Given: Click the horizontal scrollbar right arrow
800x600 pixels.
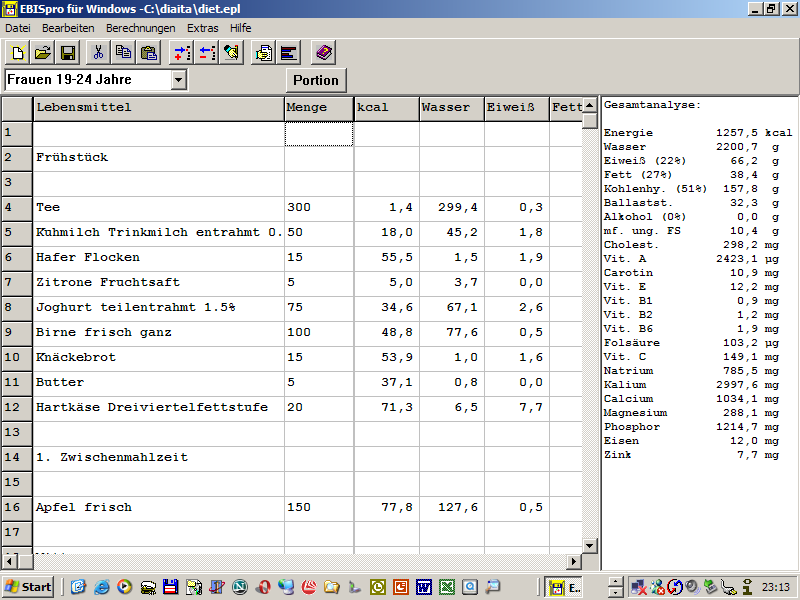Looking at the screenshot, I should pyautogui.click(x=574, y=561).
